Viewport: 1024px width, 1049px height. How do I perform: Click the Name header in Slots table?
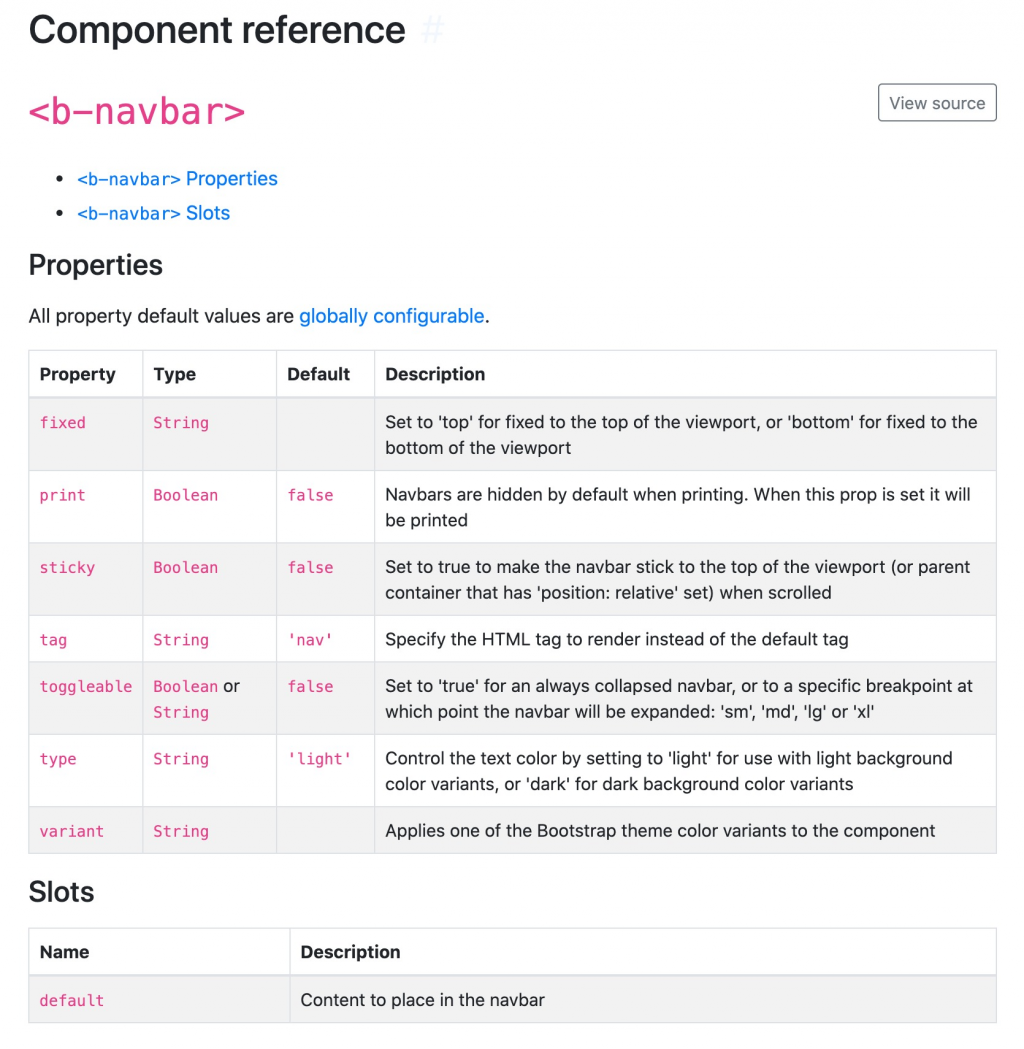[x=64, y=952]
